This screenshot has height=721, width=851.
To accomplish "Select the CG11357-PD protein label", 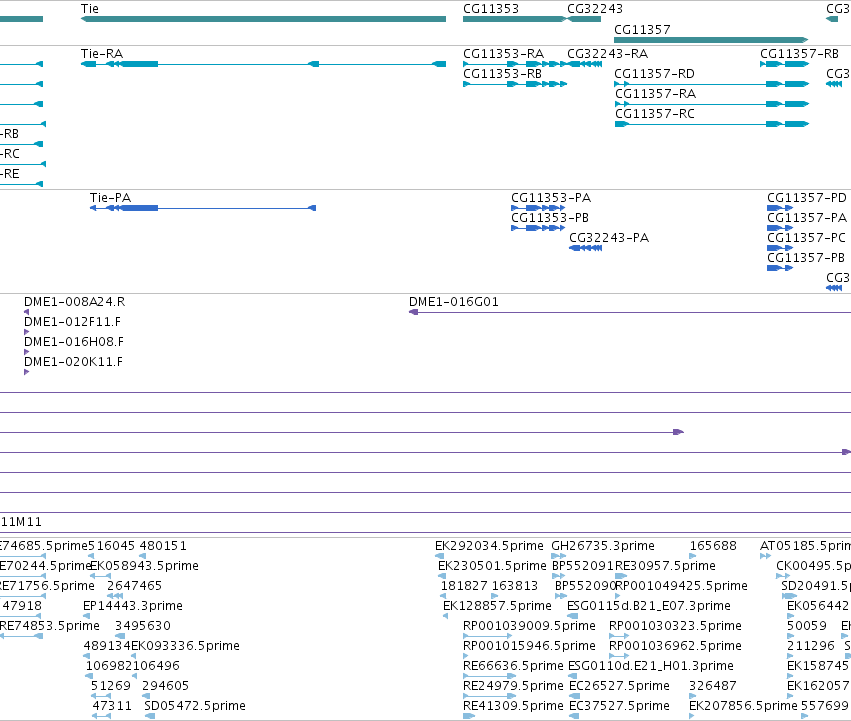I will point(806,198).
